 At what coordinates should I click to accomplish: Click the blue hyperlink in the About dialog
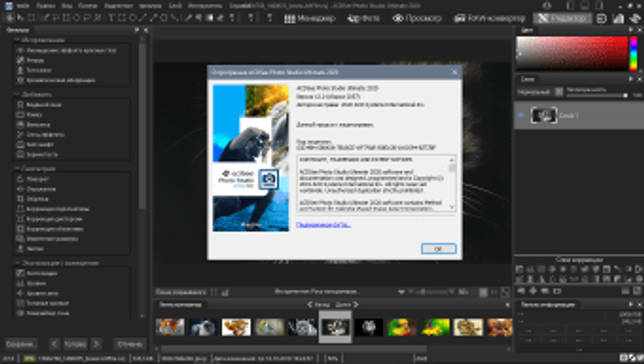pos(323,225)
